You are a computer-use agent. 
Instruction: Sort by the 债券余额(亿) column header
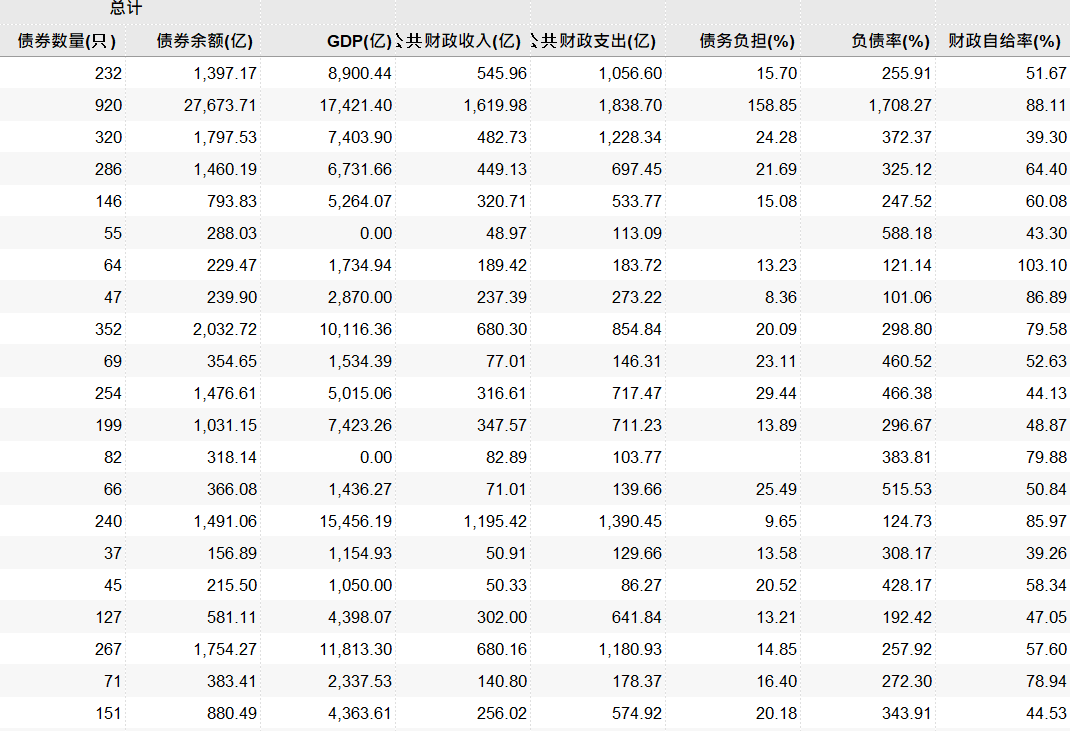coord(205,41)
